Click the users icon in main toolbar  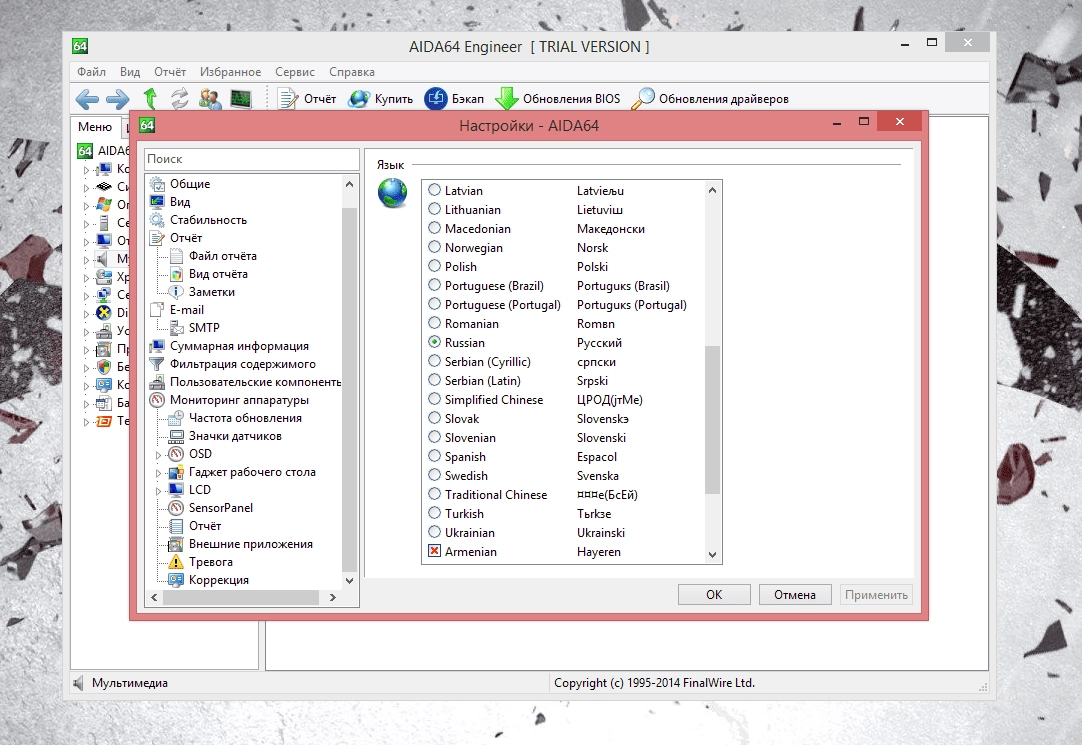click(x=210, y=99)
